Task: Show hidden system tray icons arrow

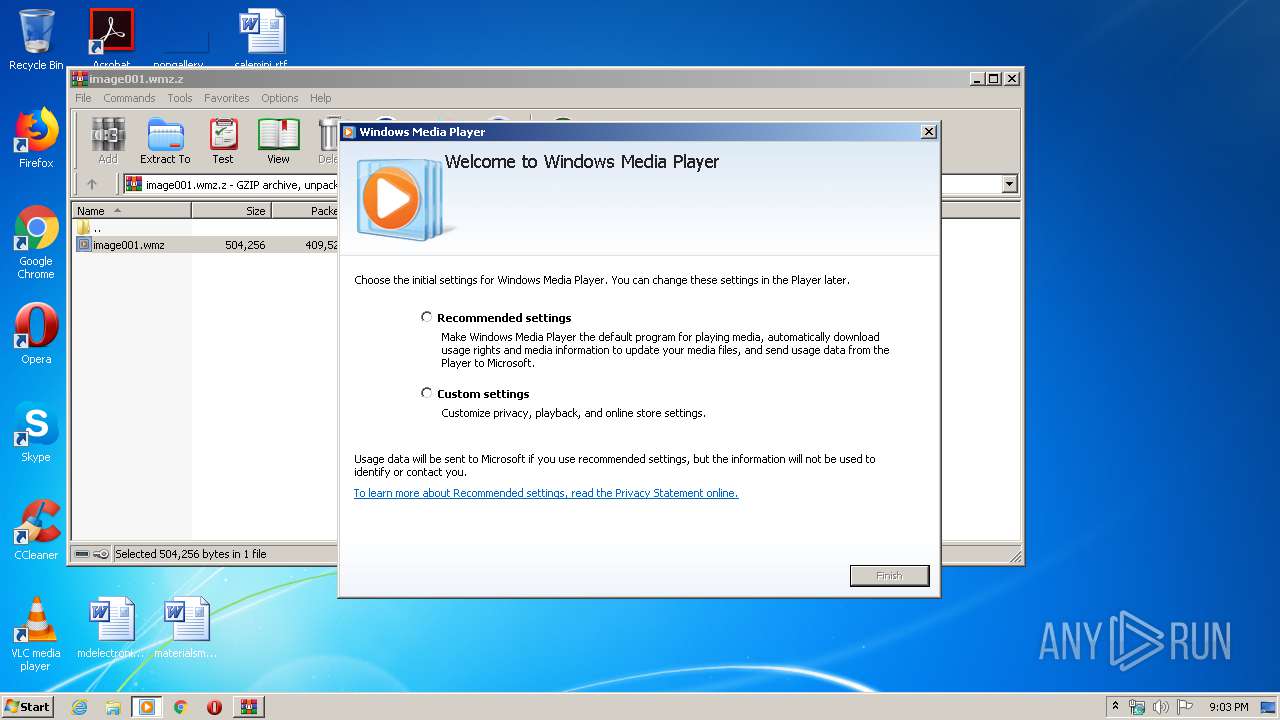Action: pos(1115,707)
